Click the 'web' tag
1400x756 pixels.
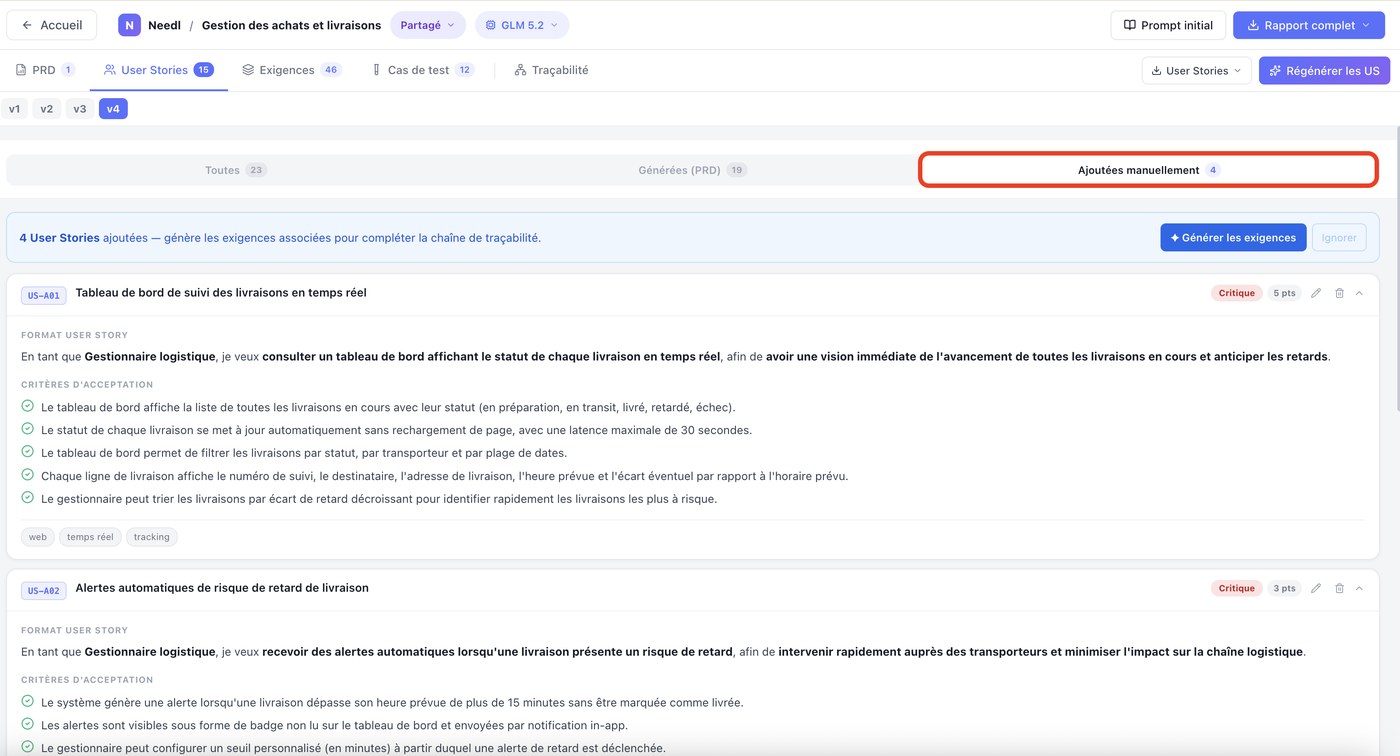[38, 537]
